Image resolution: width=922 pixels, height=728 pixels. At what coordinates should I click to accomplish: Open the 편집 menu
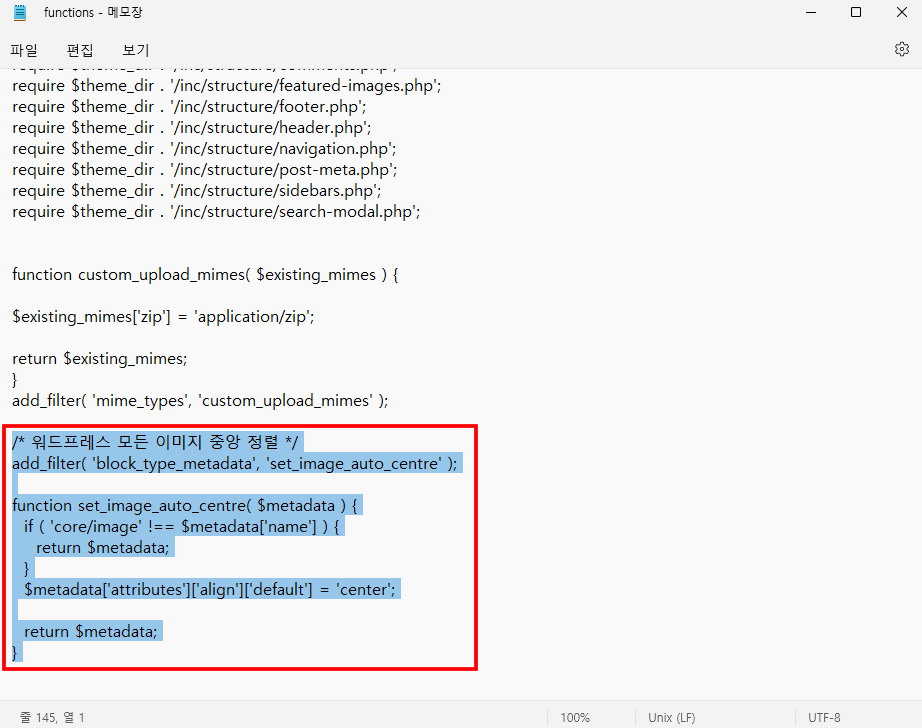[80, 50]
